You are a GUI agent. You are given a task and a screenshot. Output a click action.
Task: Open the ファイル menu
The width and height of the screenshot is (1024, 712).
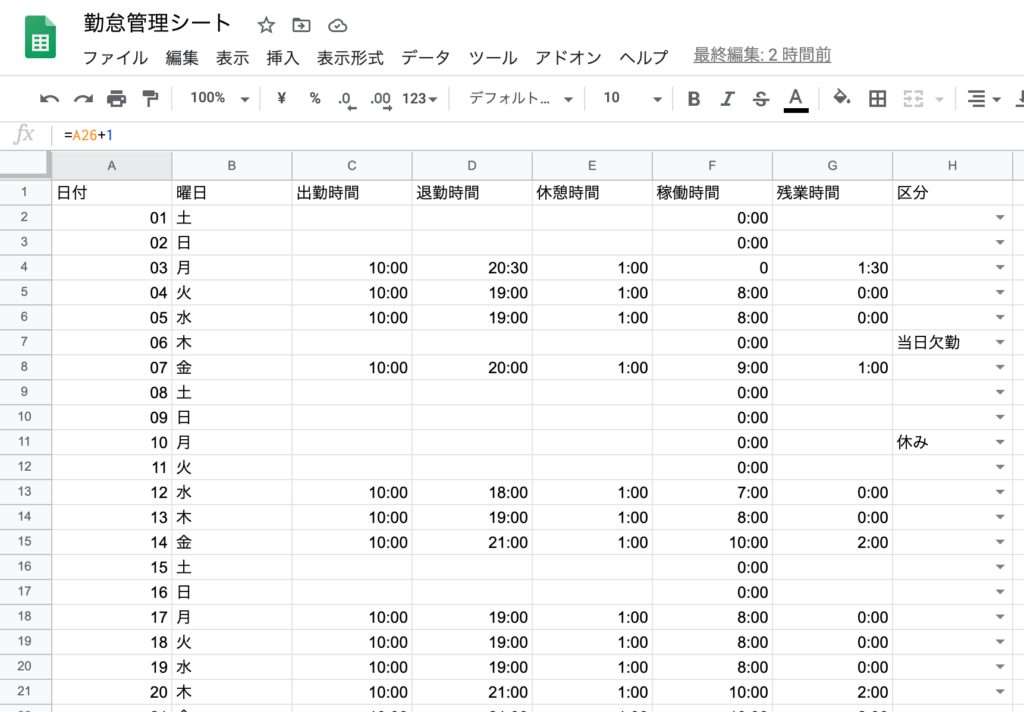tap(115, 57)
